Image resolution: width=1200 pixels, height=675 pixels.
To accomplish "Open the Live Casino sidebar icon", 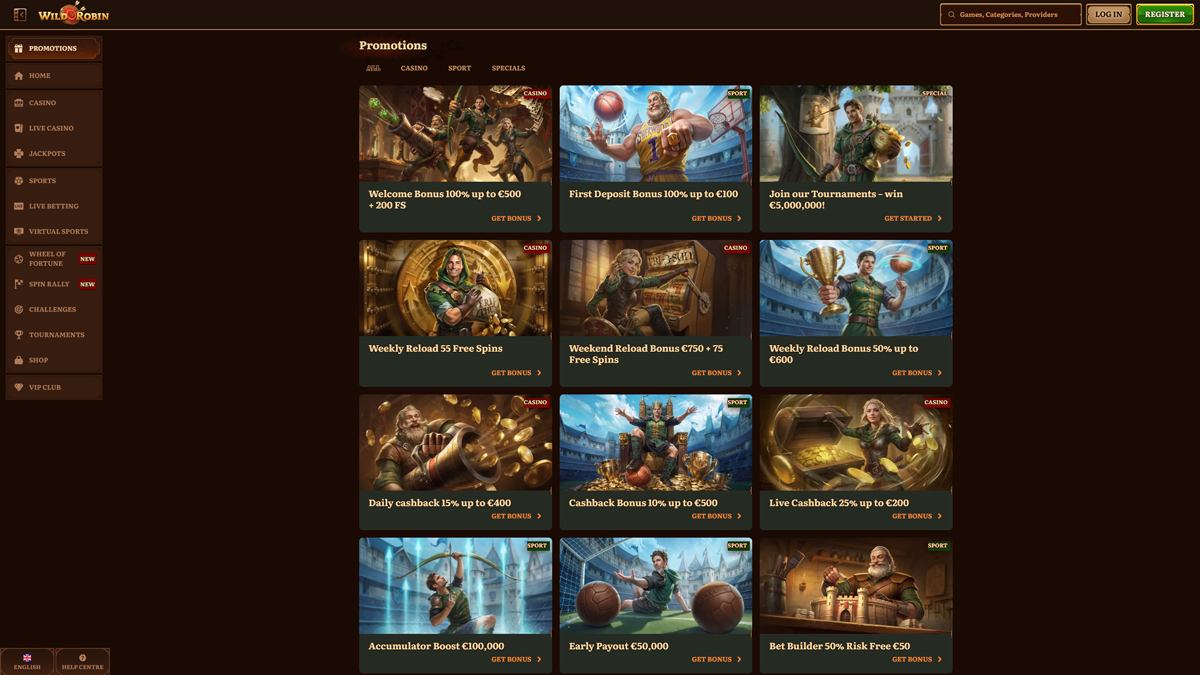I will tap(19, 128).
